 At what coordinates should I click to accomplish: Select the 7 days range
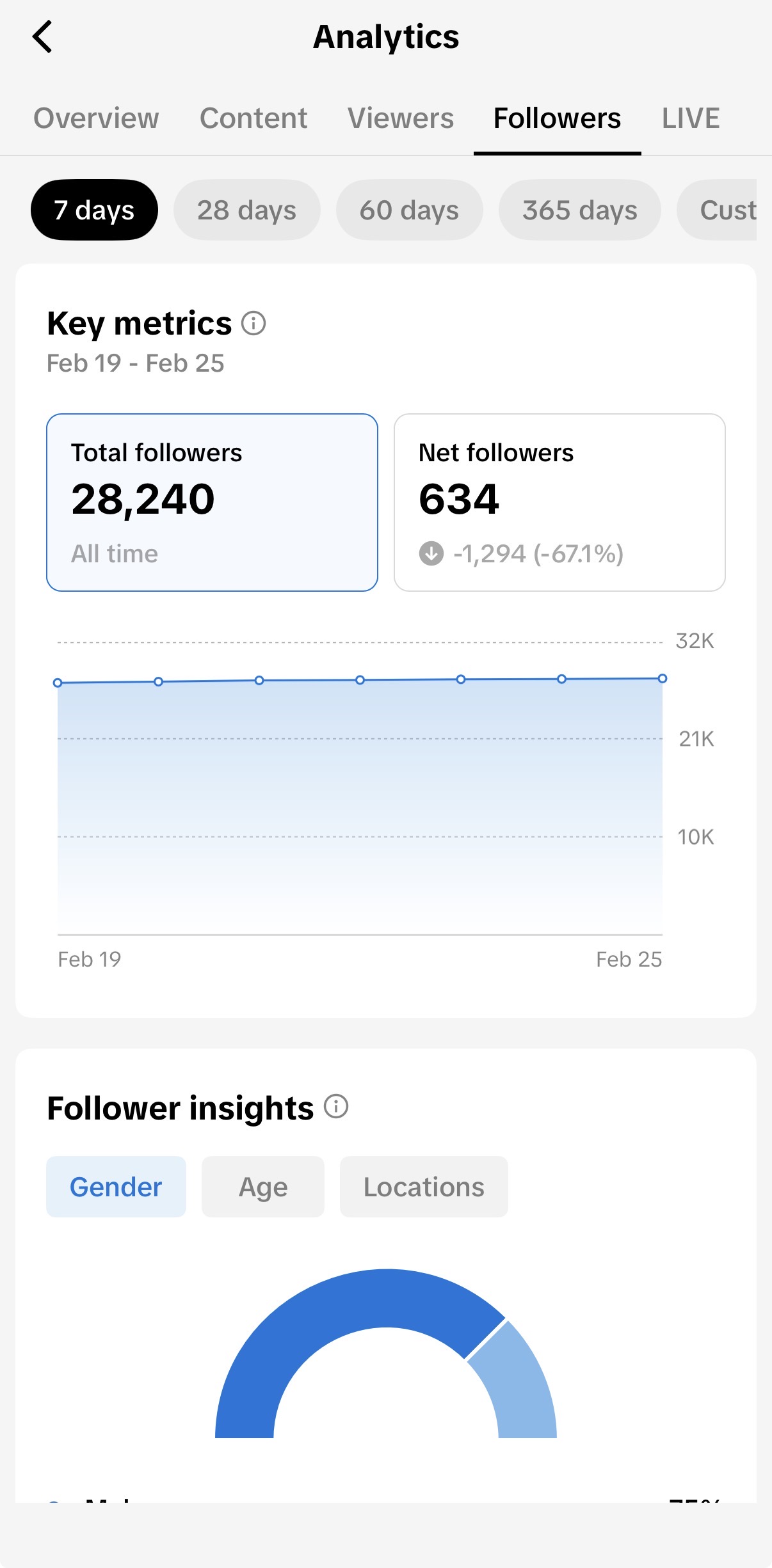94,210
